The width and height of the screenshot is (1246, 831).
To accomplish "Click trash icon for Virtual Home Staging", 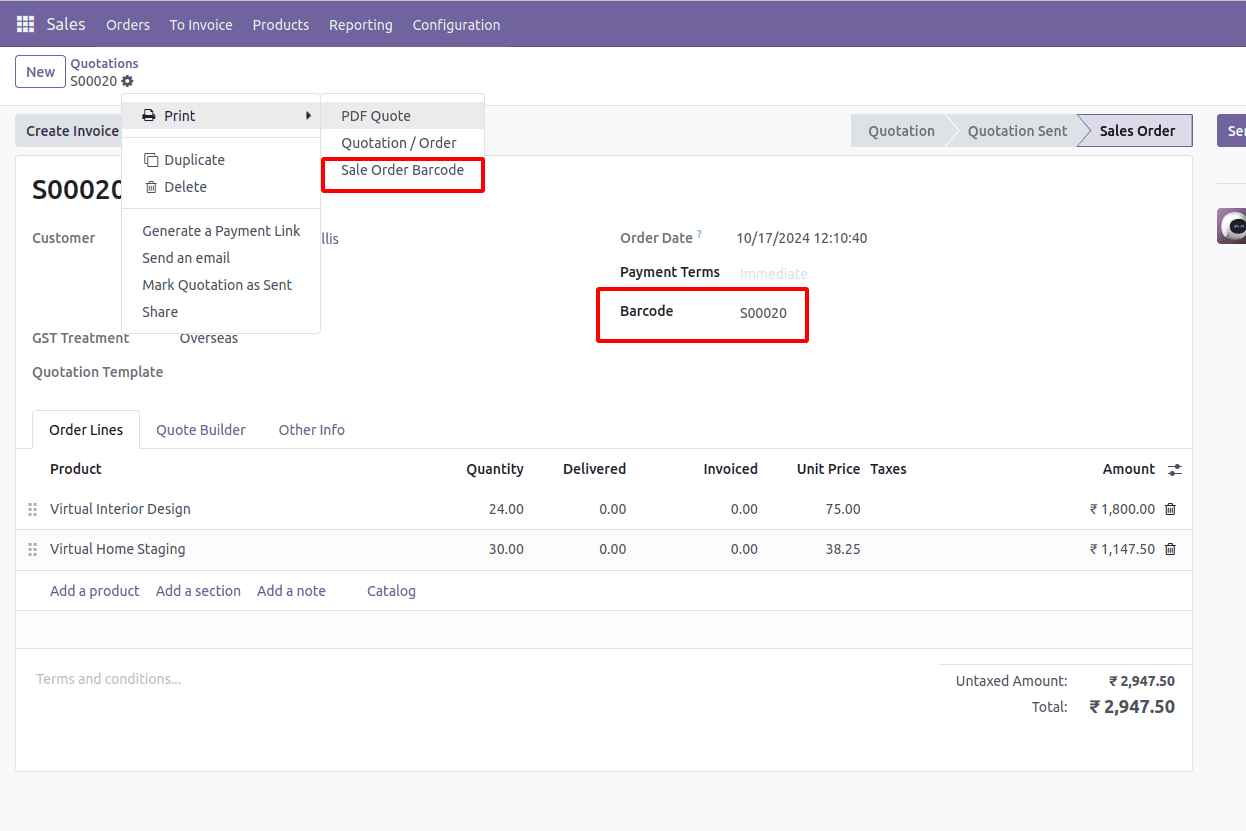I will 1170,549.
